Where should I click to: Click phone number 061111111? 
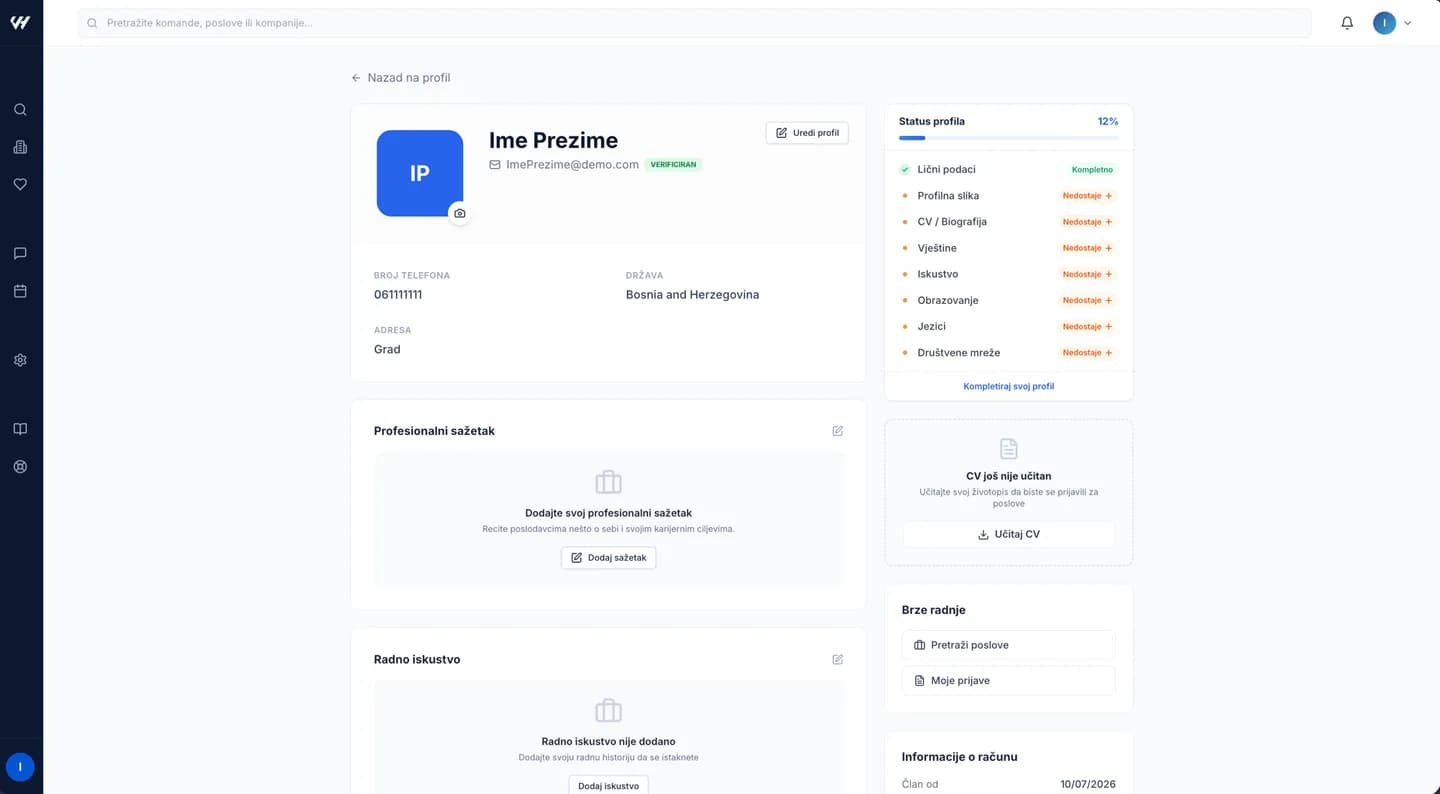398,295
